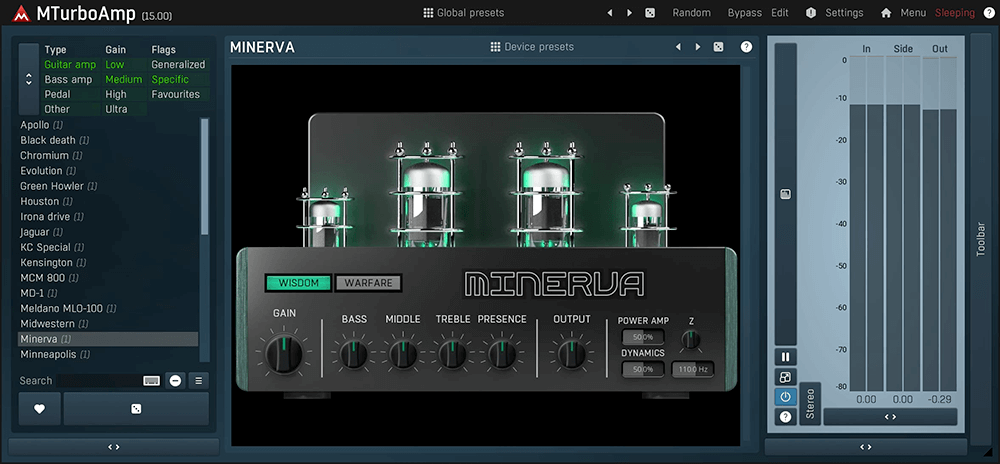Open the top-right help question mark
The height and width of the screenshot is (464, 1000).
pyautogui.click(x=989, y=13)
